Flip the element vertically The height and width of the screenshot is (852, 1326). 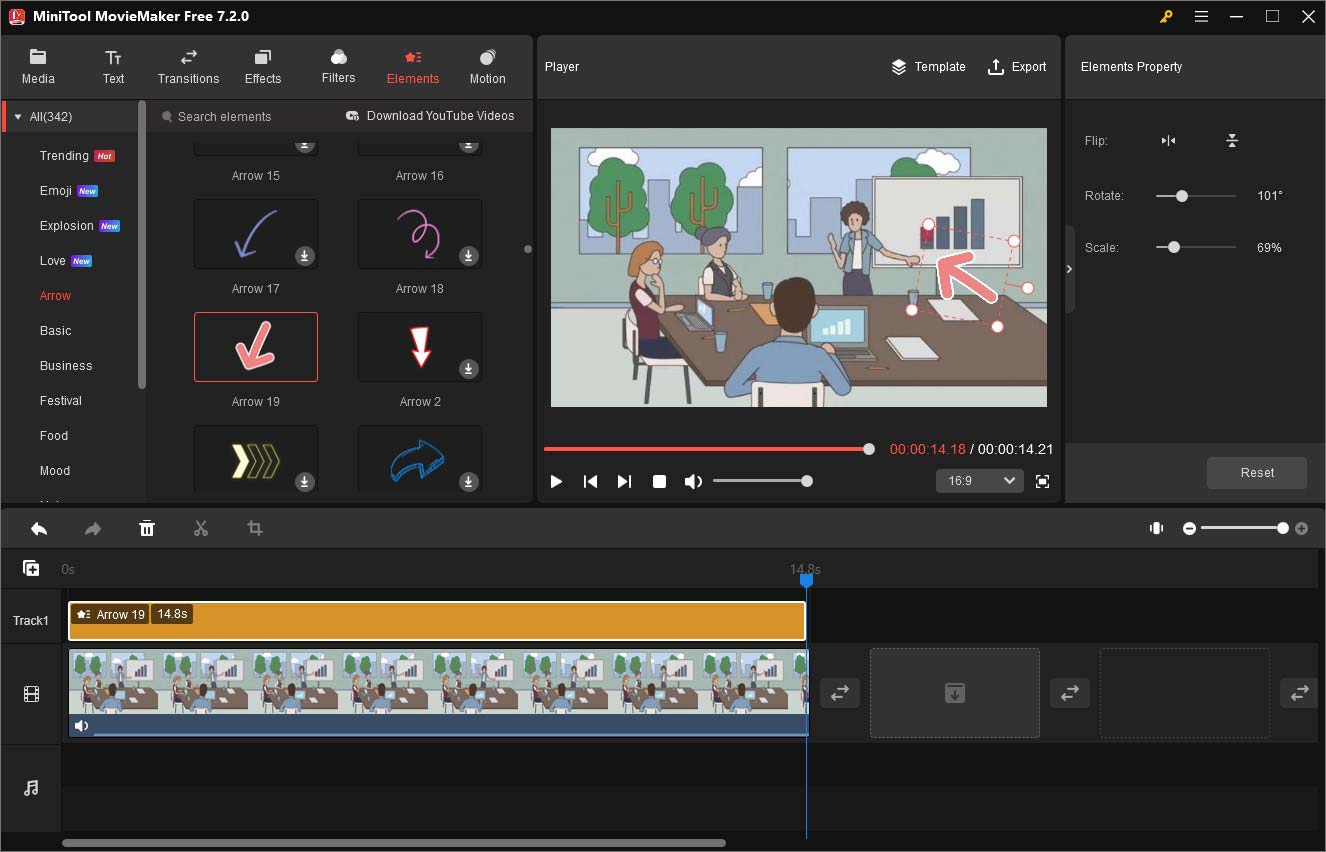(1232, 141)
